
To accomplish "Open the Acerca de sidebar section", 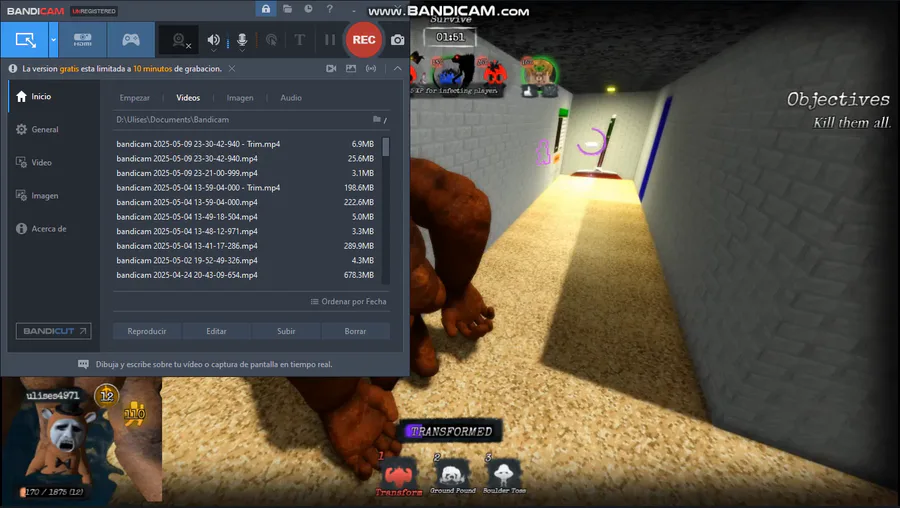I will point(54,228).
